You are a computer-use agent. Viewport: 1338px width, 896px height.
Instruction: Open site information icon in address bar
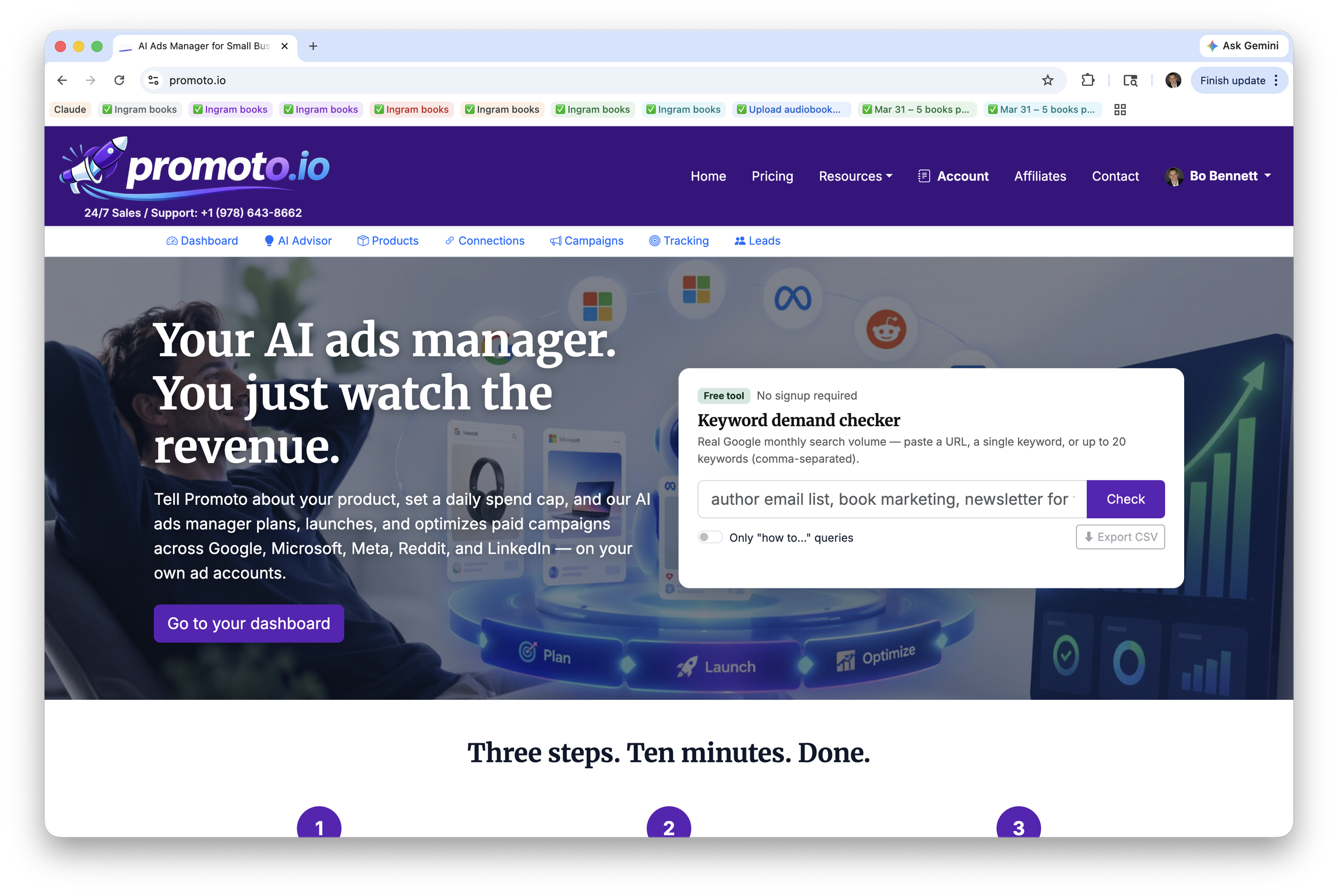[x=153, y=81]
